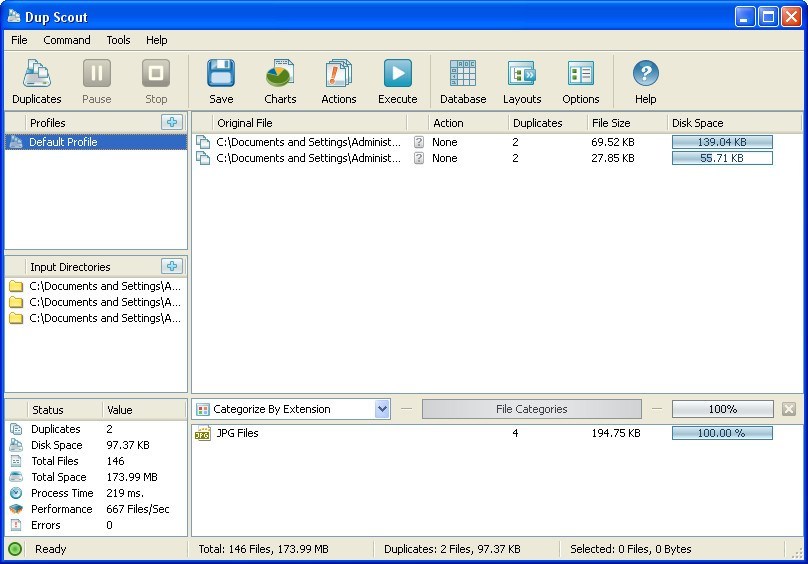Viewport: 808px width, 564px height.
Task: Add an input directory with plus button
Action: [172, 266]
